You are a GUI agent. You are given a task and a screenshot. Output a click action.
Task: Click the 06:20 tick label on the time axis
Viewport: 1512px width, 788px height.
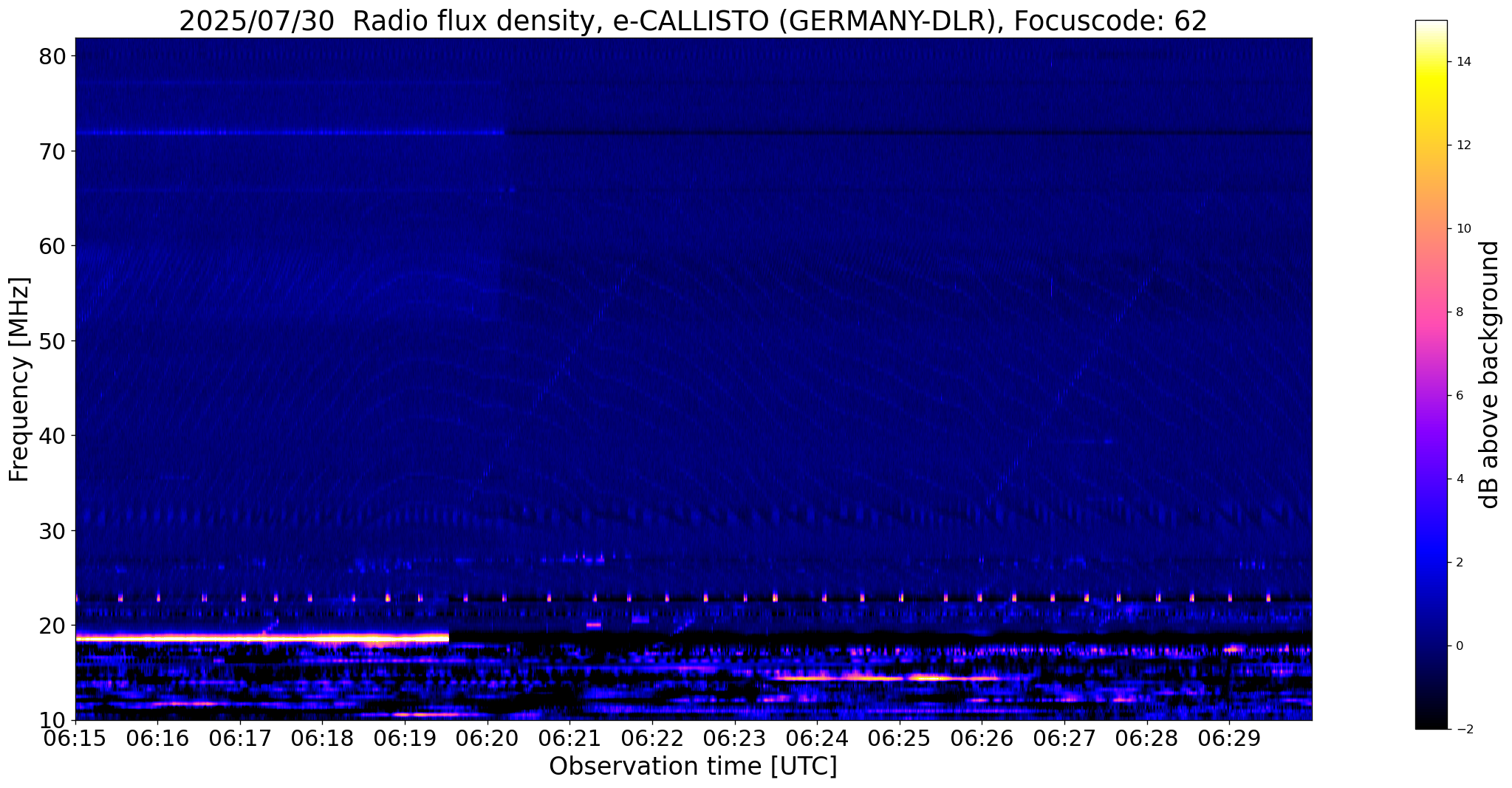(487, 739)
